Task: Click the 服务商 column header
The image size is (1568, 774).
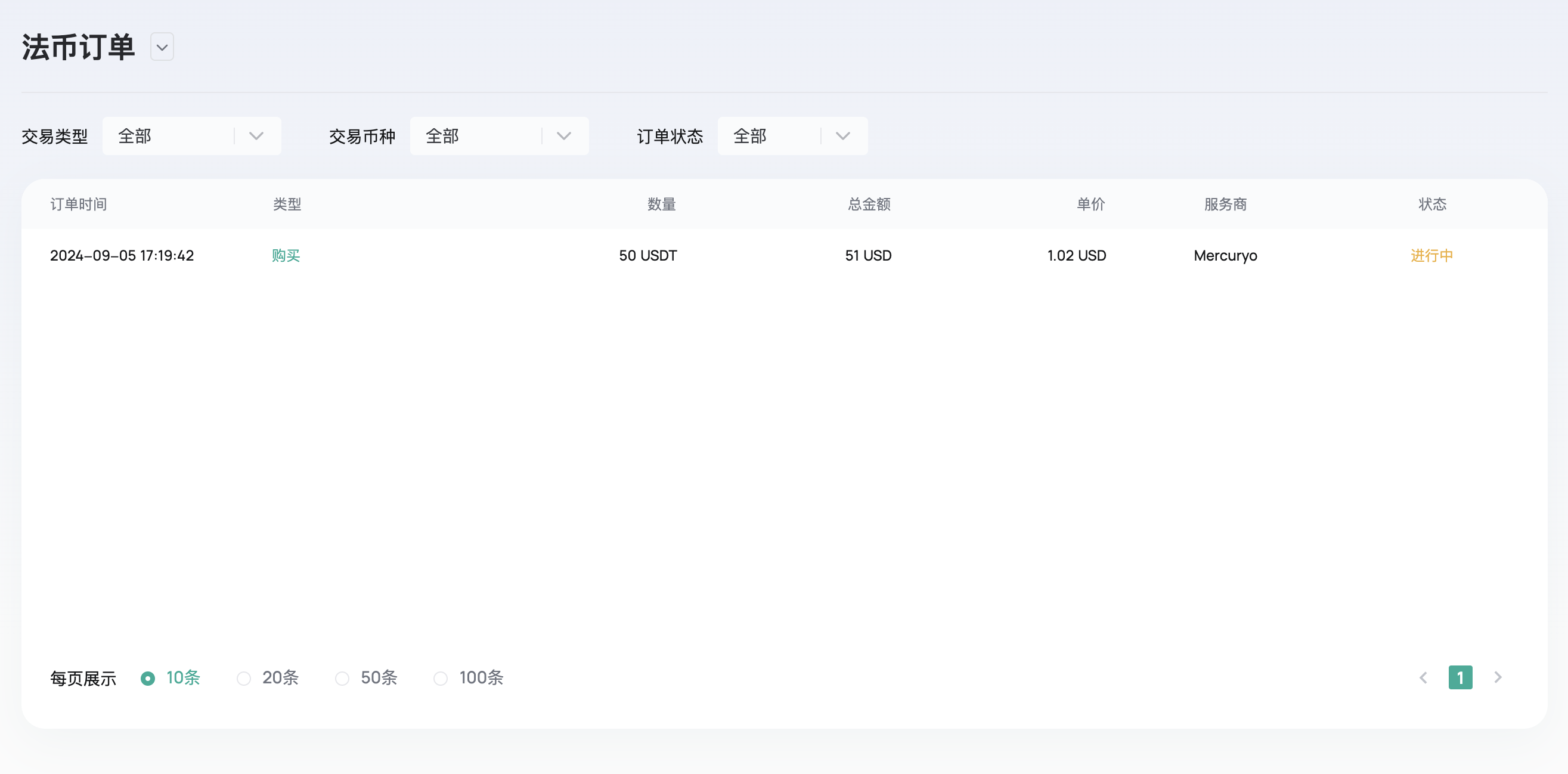Action: 1225,204
